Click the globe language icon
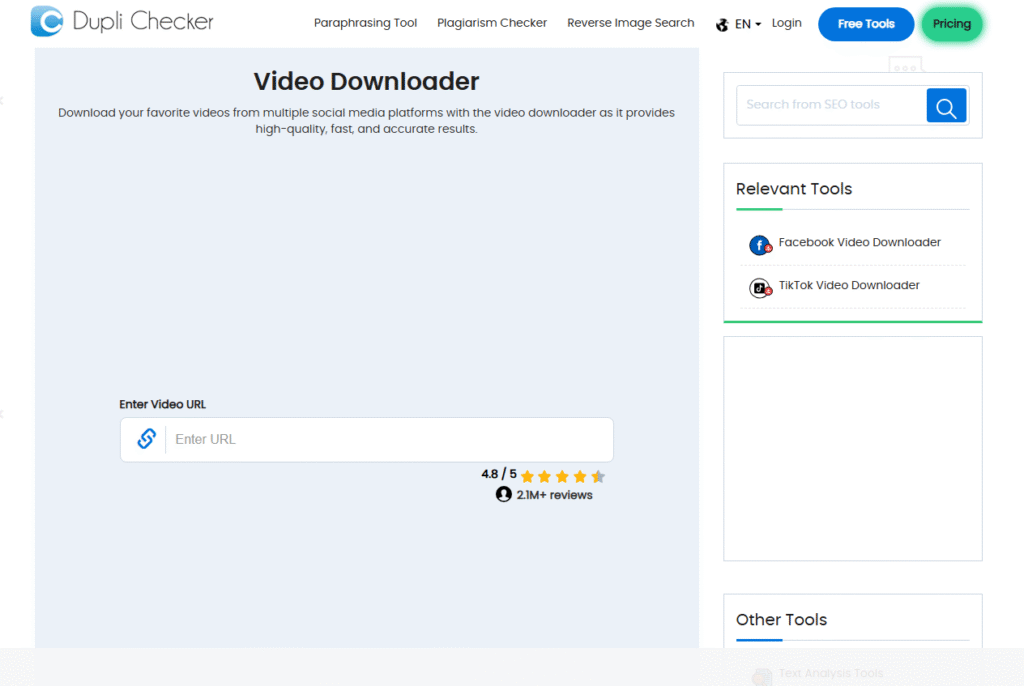 pyautogui.click(x=722, y=24)
